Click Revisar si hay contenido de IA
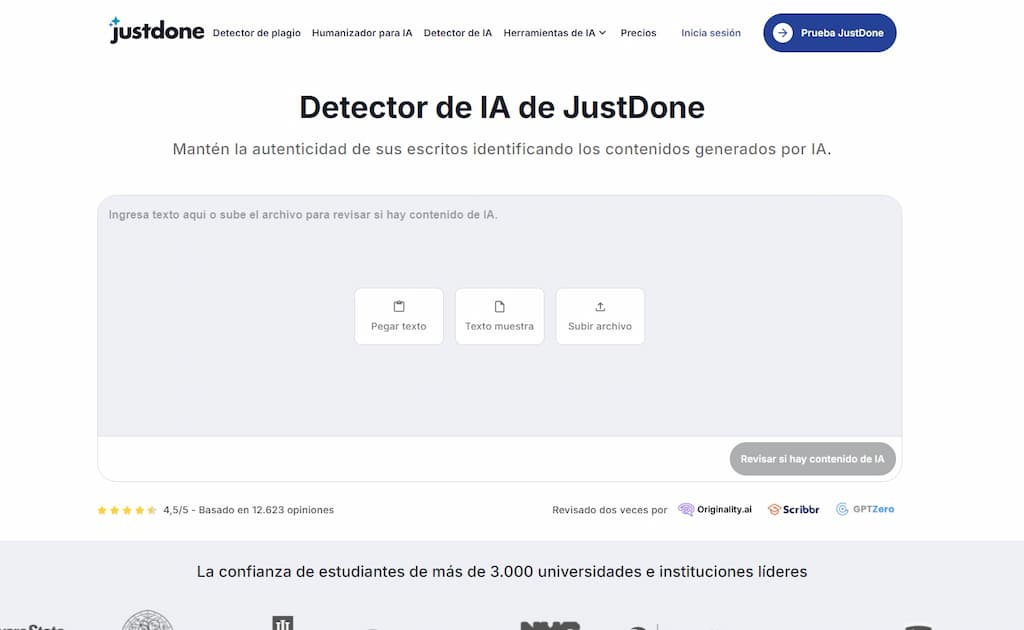This screenshot has height=630, width=1024. coord(812,458)
